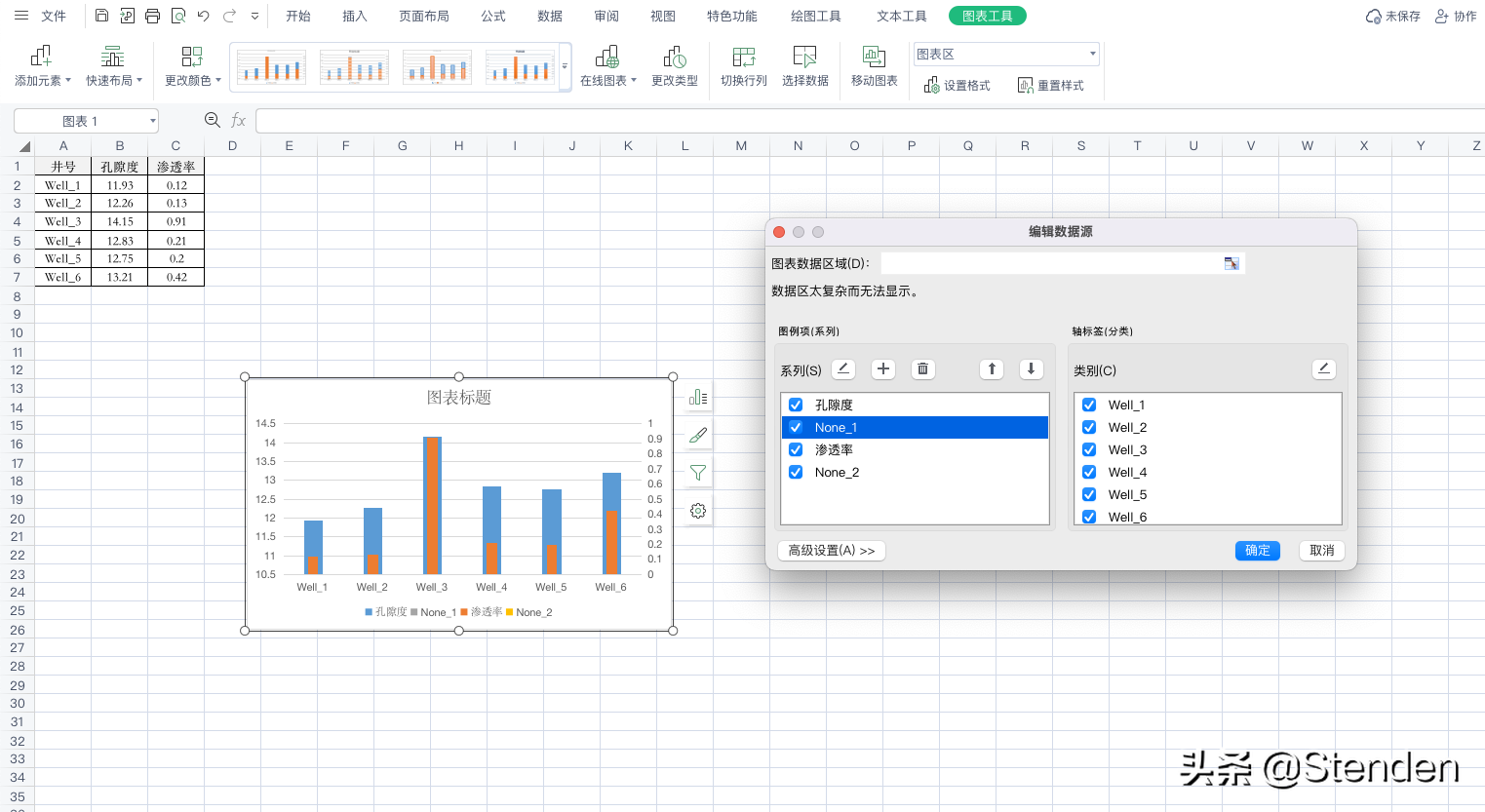This screenshot has height=812, width=1485.
Task: Open 添加元素 chart tool
Action: [43, 66]
